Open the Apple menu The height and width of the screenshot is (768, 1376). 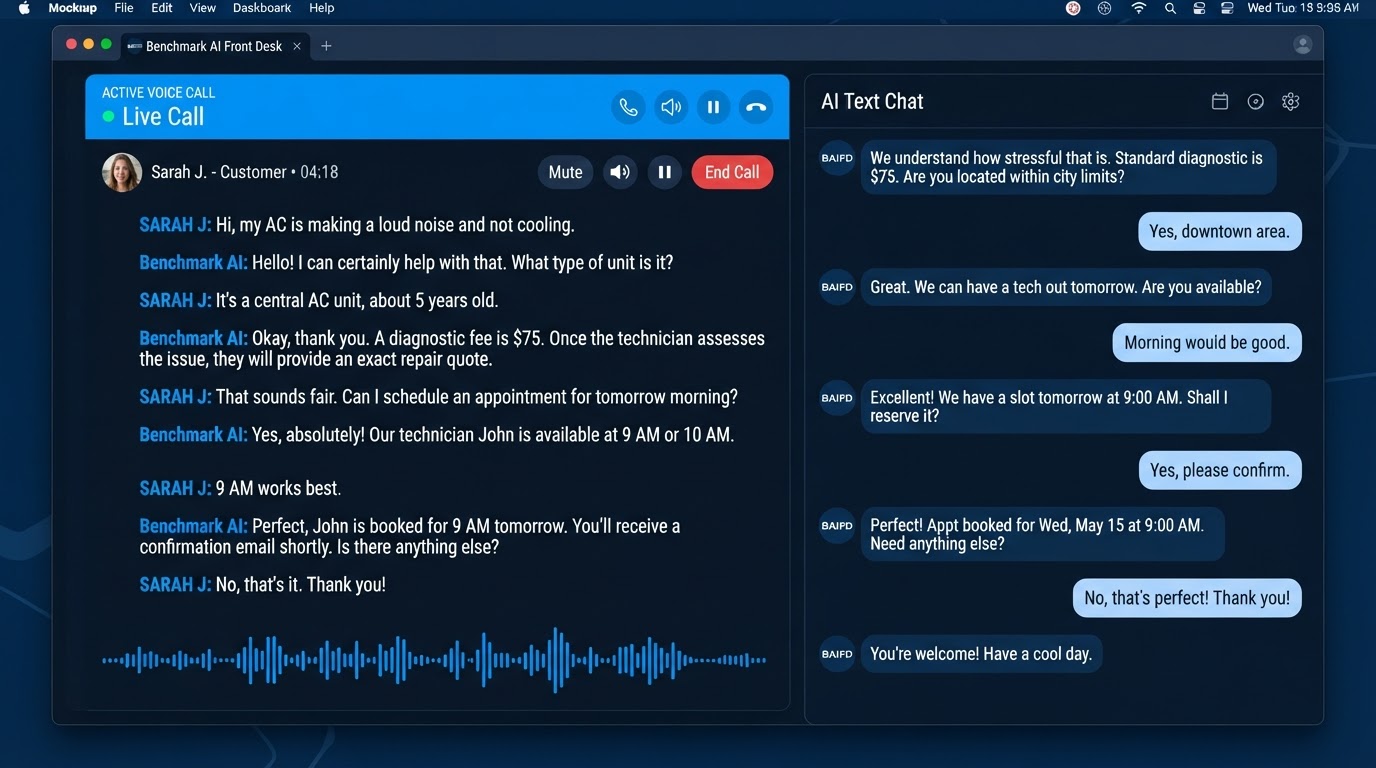pos(25,8)
